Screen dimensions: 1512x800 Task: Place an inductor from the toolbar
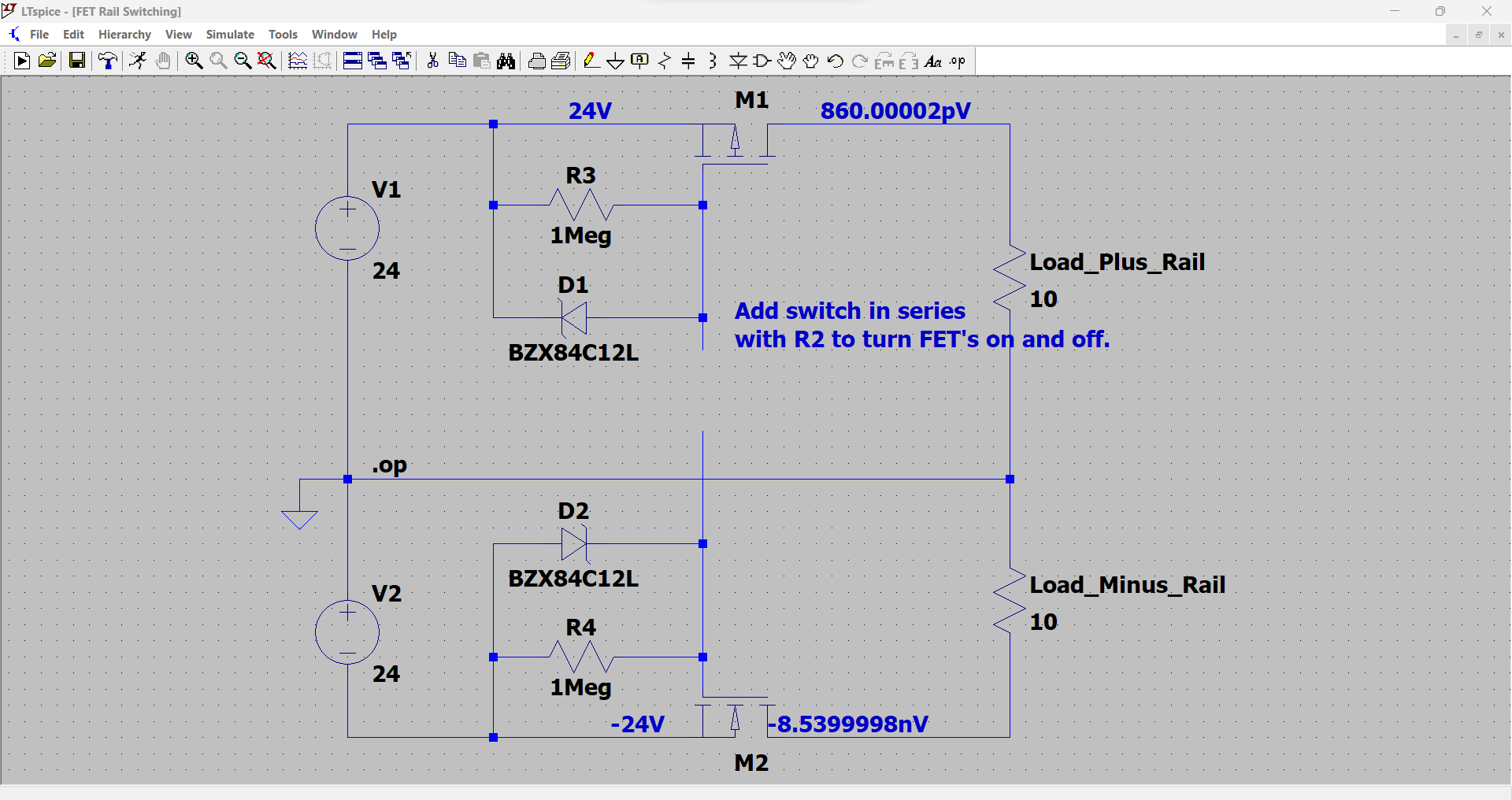[x=713, y=61]
